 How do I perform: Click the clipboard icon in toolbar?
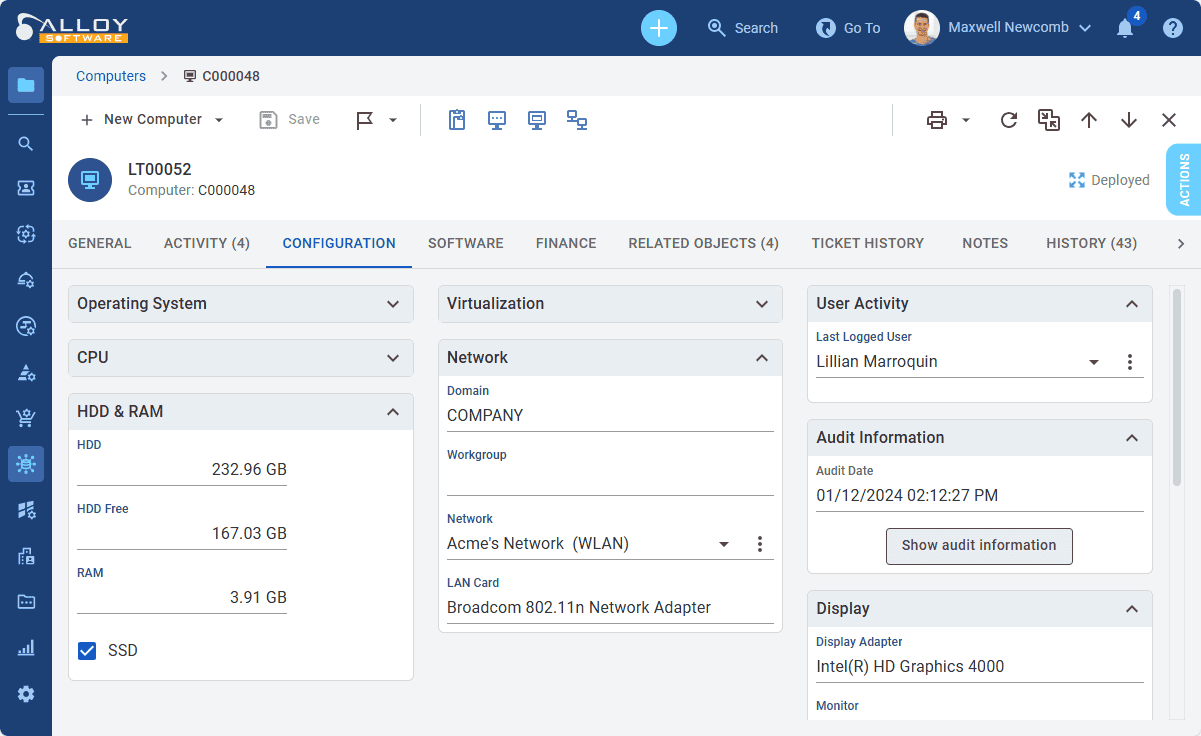457,120
